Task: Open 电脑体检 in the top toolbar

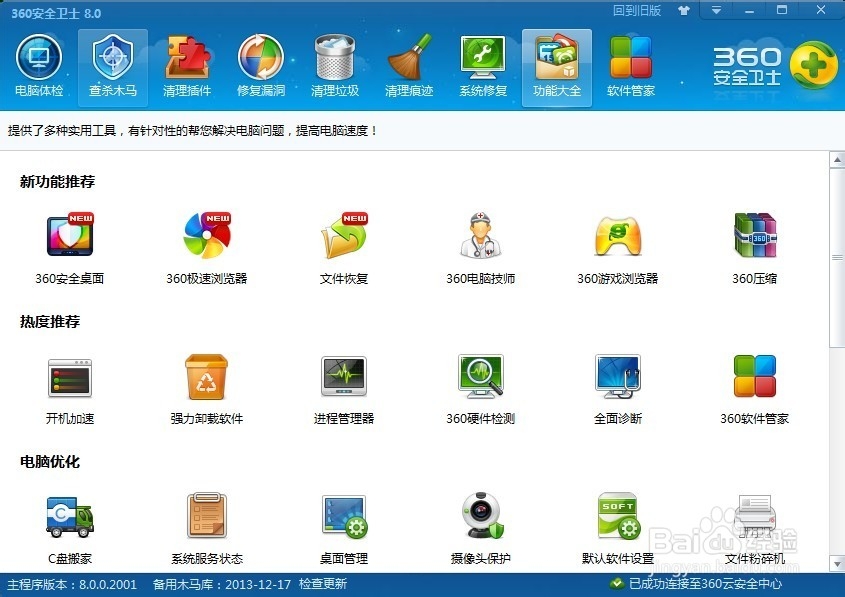Action: tap(39, 63)
